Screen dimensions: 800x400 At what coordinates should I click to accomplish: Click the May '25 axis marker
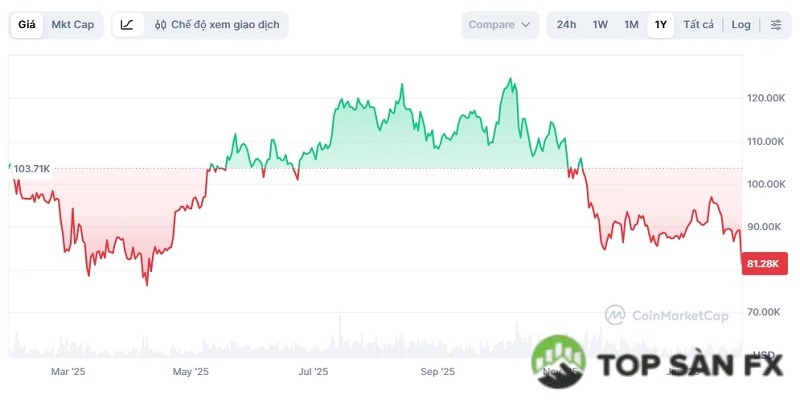click(190, 372)
